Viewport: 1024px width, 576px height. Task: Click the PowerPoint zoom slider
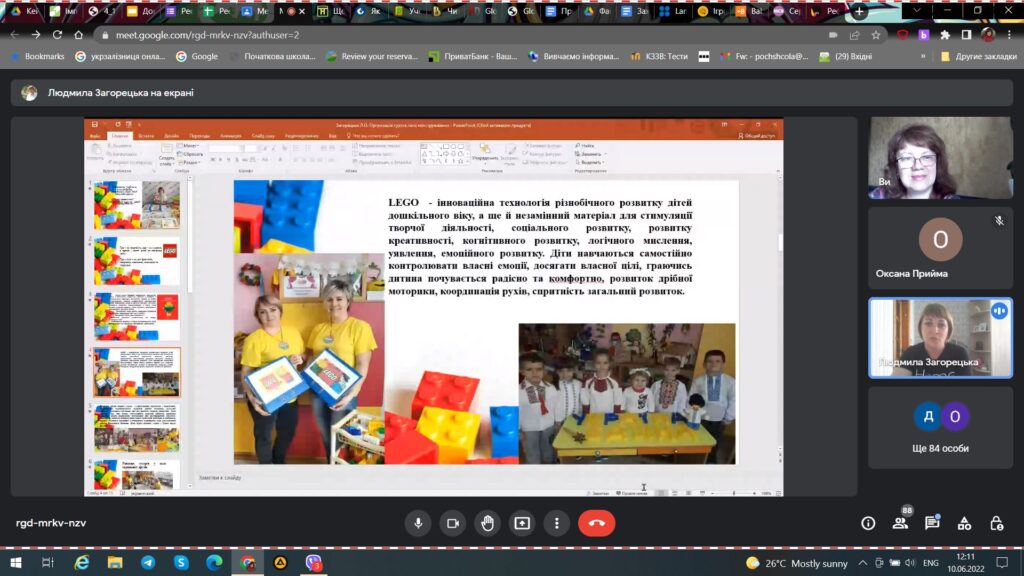734,493
